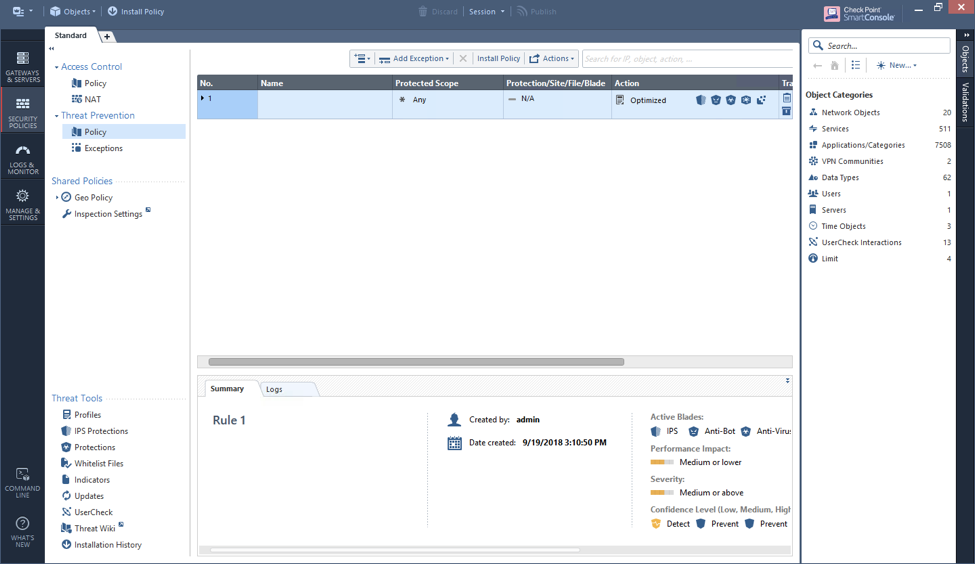
Task: Open IPS Protections tool
Action: (95, 431)
